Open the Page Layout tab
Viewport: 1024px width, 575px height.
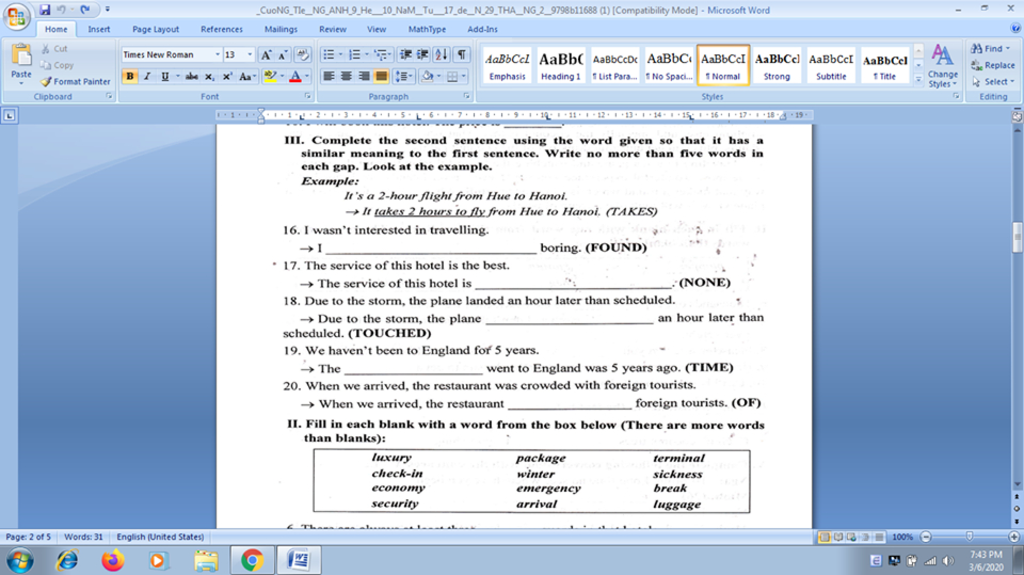click(x=155, y=29)
